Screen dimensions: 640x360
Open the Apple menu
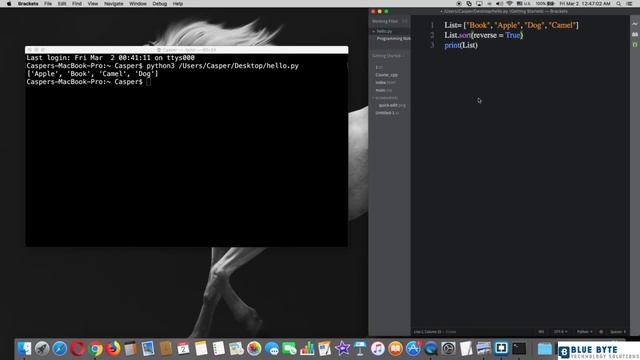coord(9,4)
